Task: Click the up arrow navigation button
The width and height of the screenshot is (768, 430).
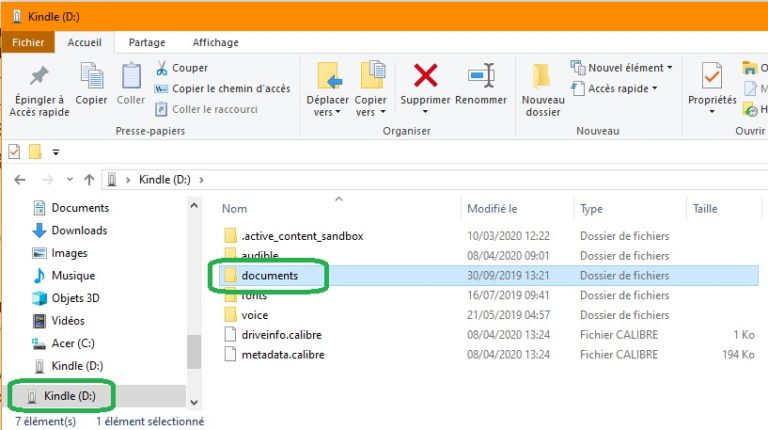Action: click(x=89, y=180)
